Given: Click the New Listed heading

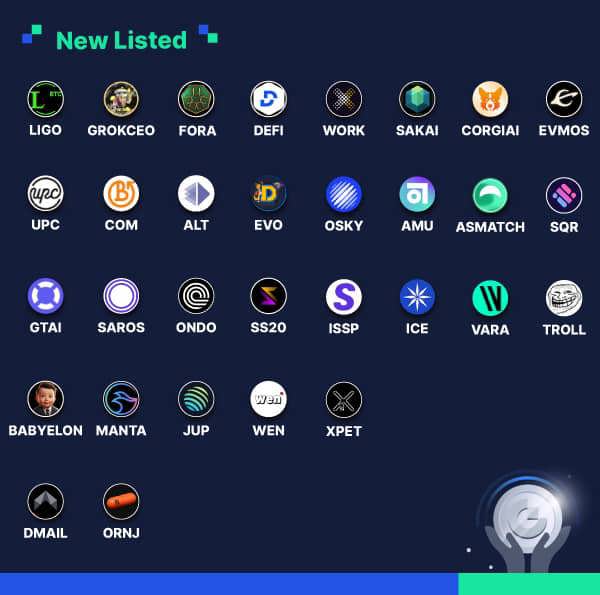Looking at the screenshot, I should [121, 40].
